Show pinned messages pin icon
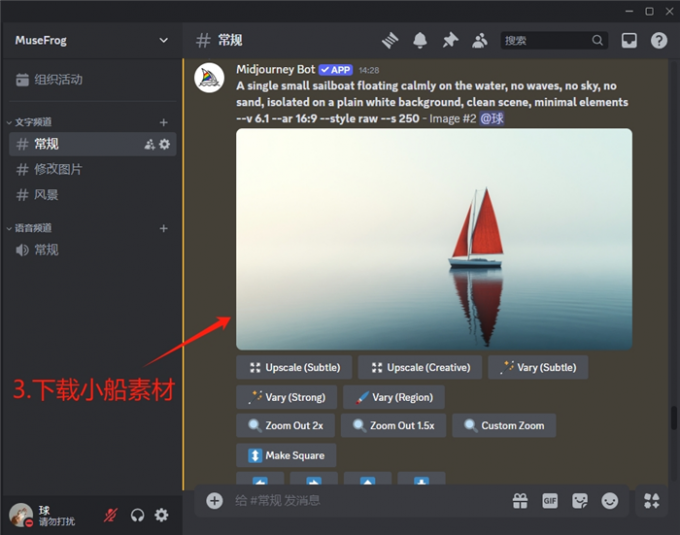680x535 pixels. tap(450, 40)
